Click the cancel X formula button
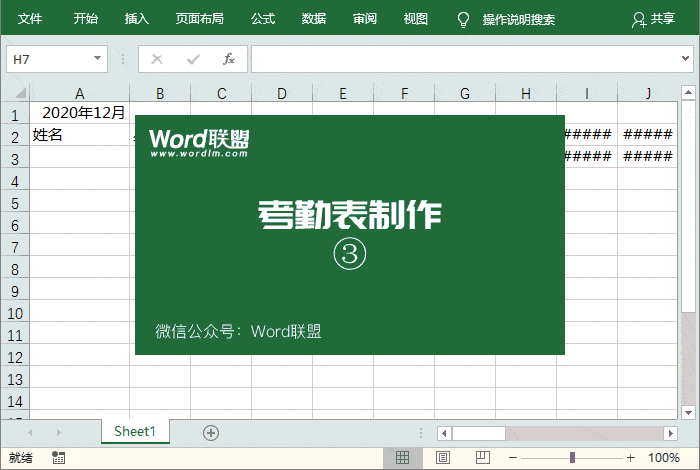This screenshot has width=700, height=470. pyautogui.click(x=157, y=59)
